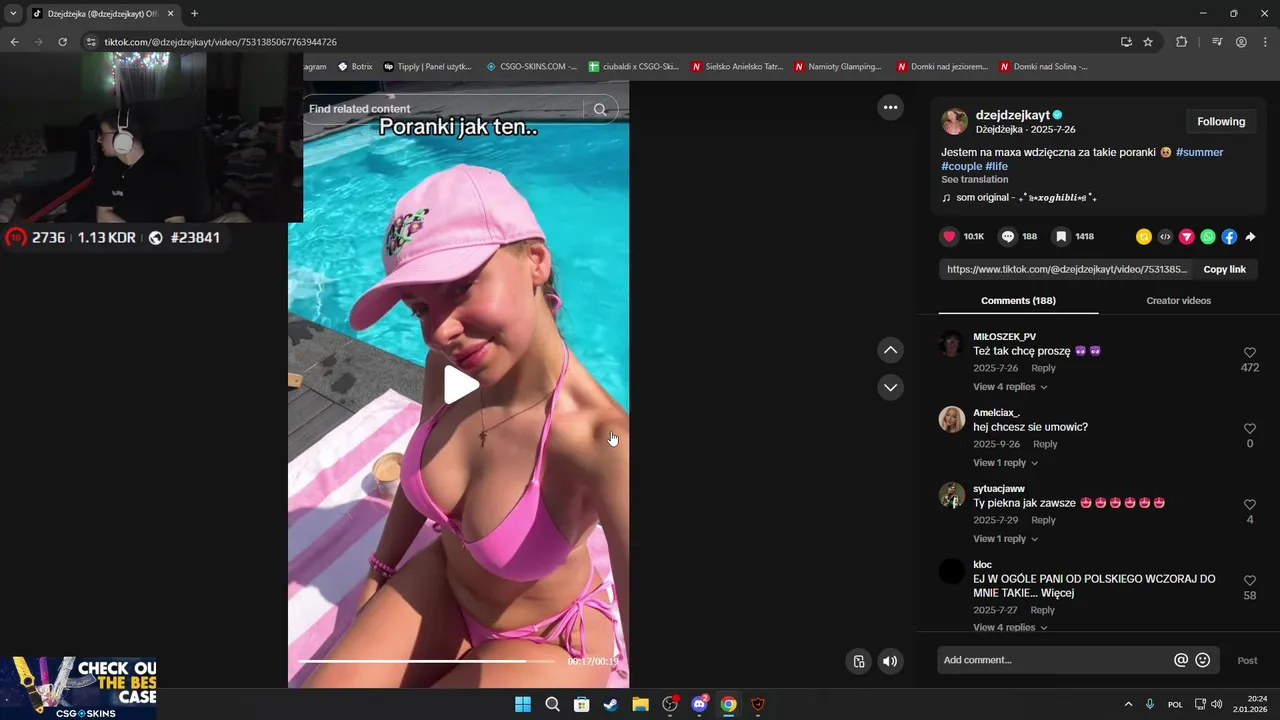Expand the reply under sytuacjaww comment
The width and height of the screenshot is (1280, 720).
[x=1006, y=539]
